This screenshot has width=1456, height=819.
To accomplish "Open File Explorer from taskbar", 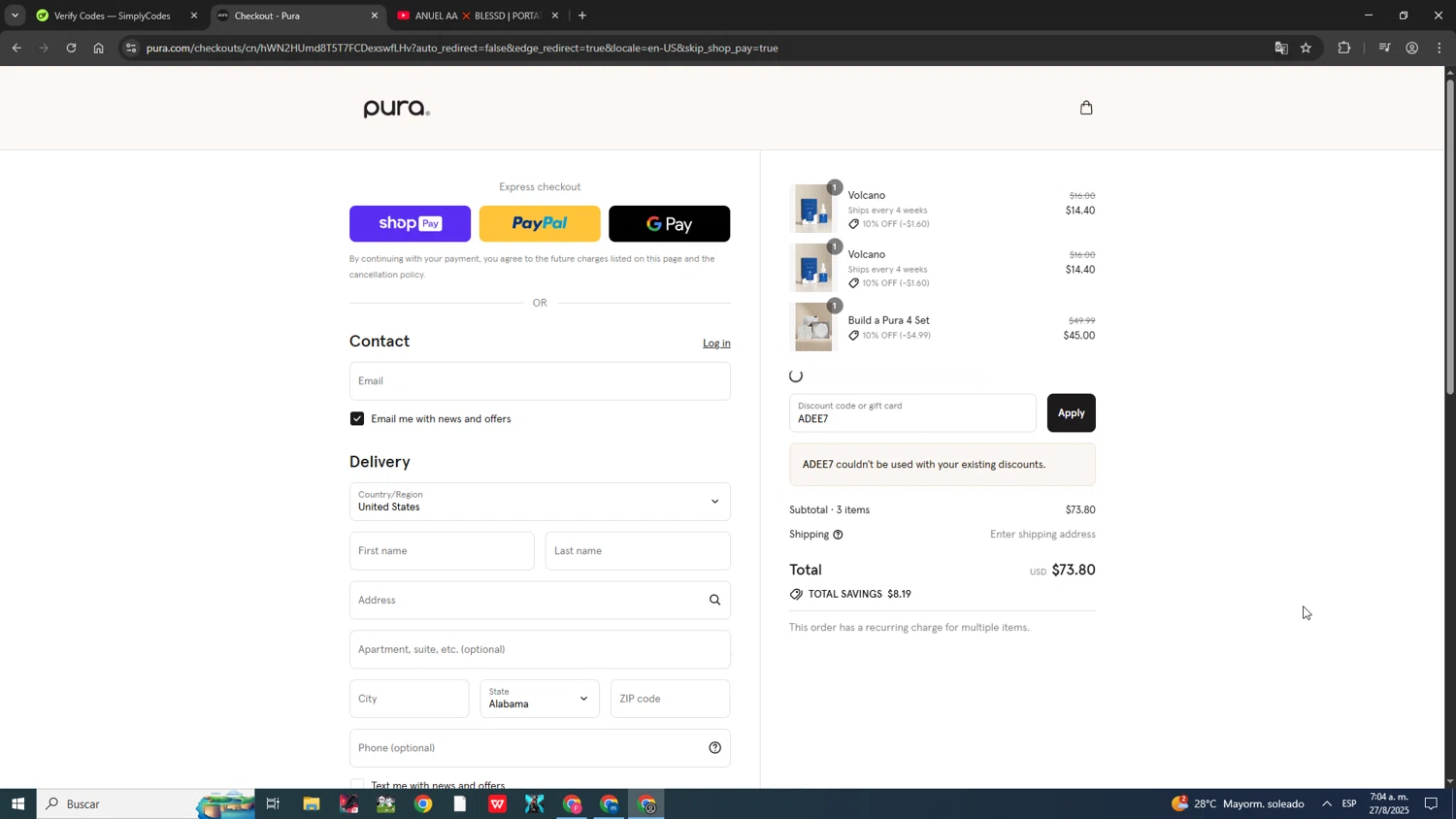I will point(311,804).
